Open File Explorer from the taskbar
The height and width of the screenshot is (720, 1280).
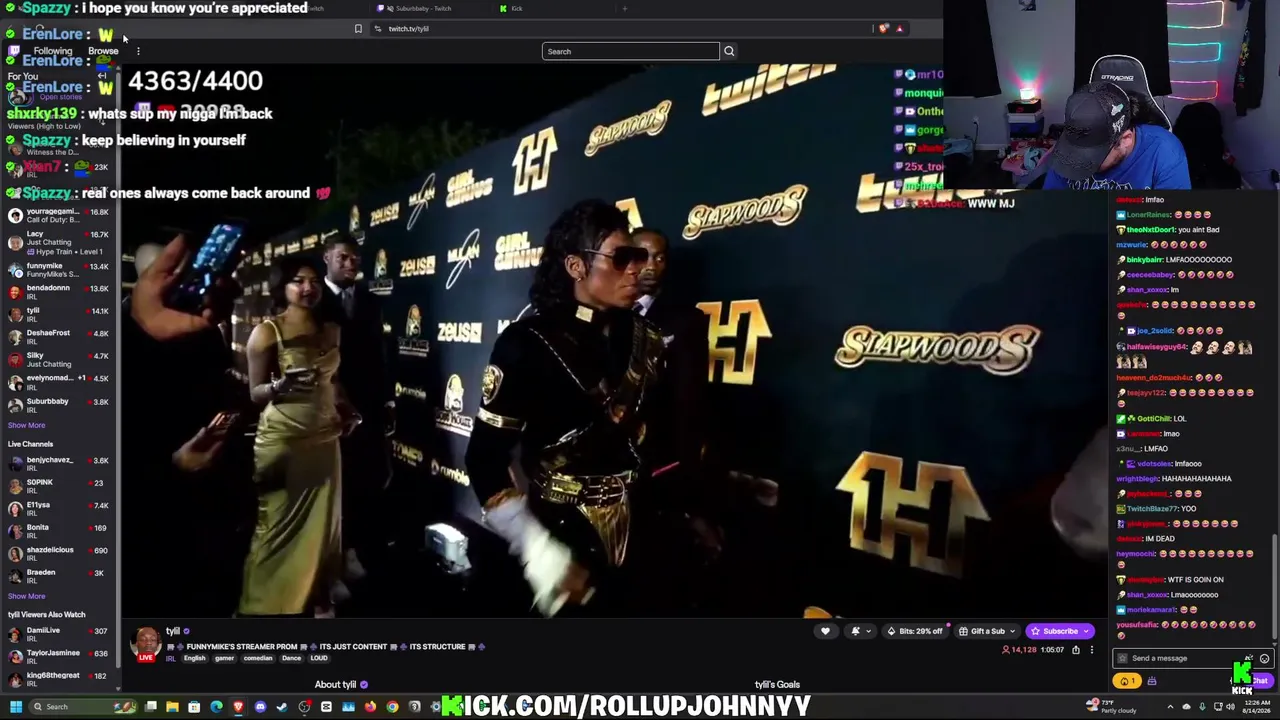tap(172, 707)
